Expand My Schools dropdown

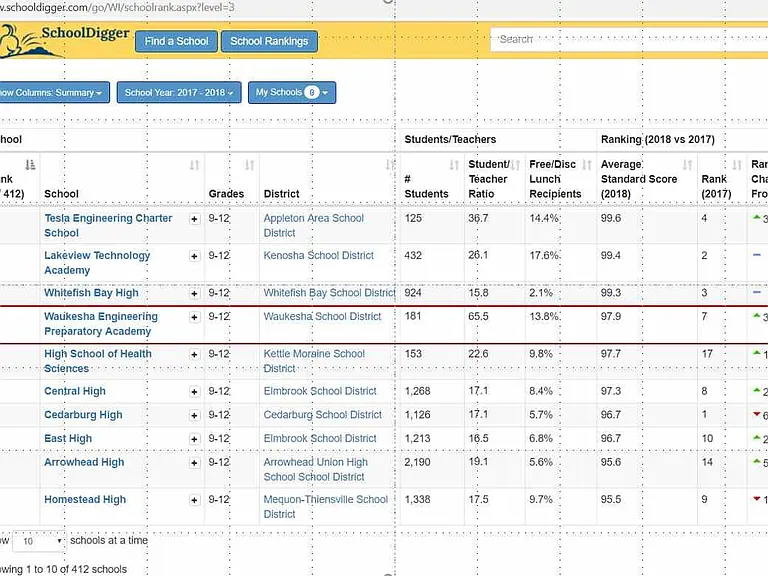(292, 93)
